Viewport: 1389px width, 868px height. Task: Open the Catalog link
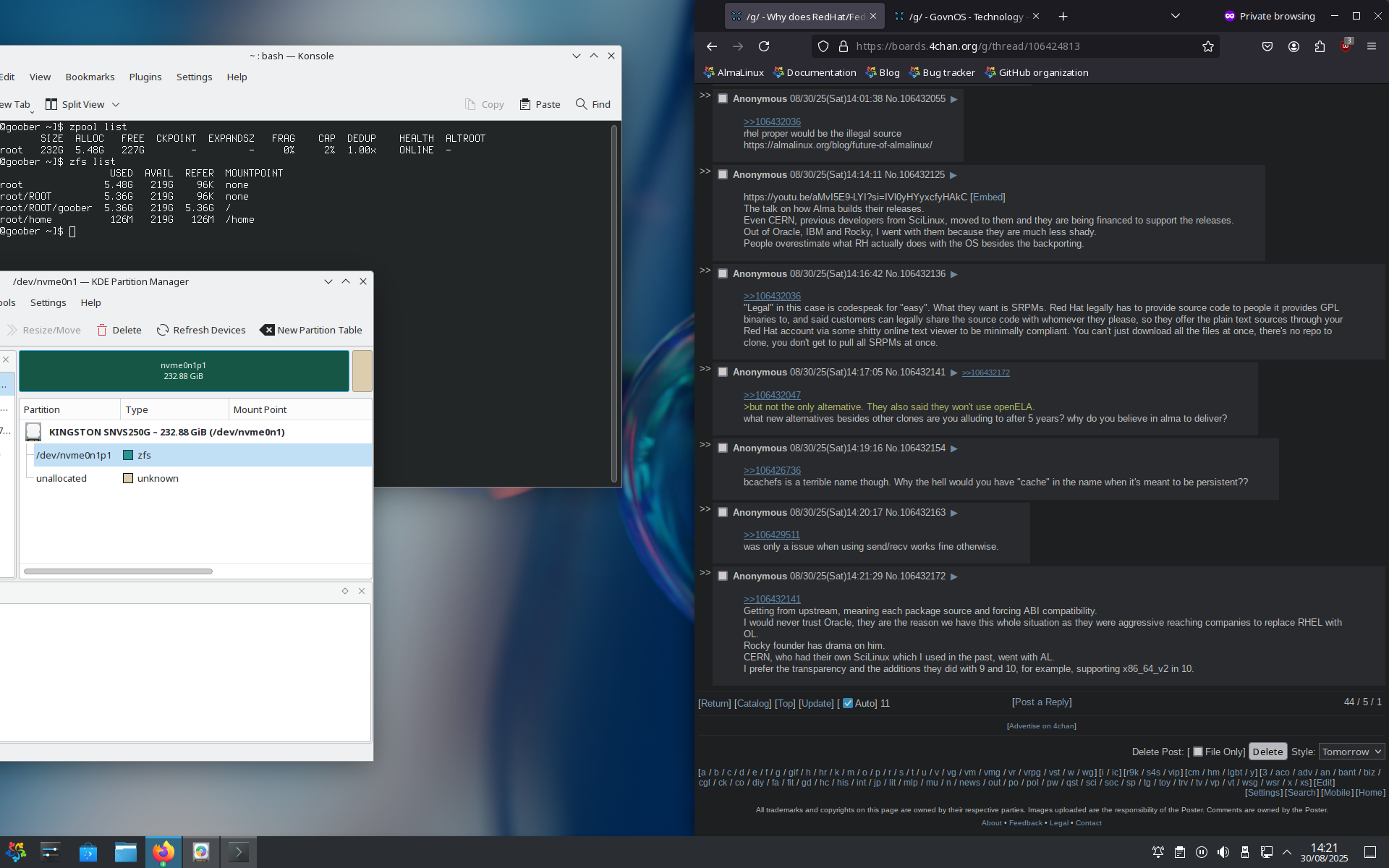(x=753, y=703)
